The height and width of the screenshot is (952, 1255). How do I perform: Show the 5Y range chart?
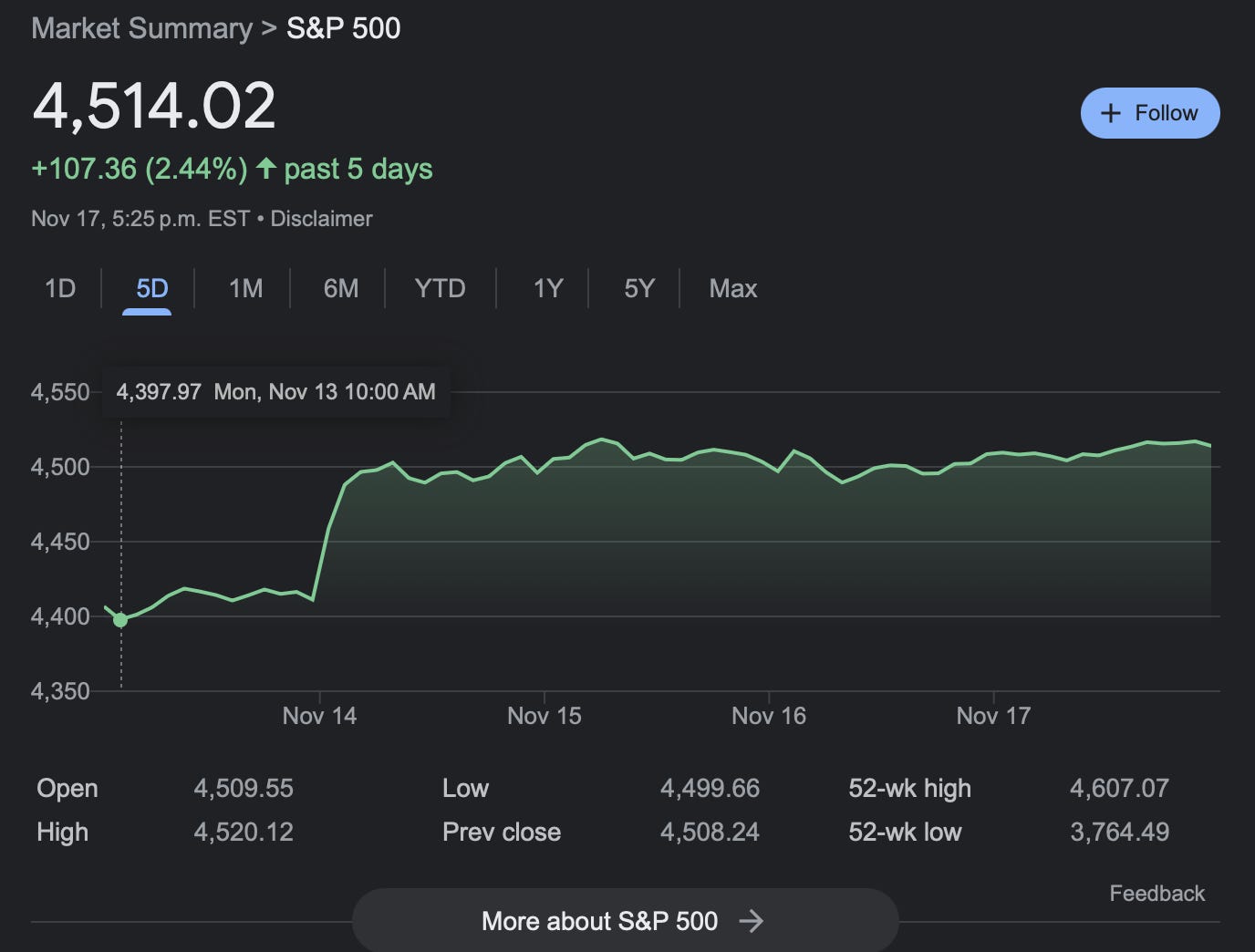[x=639, y=289]
